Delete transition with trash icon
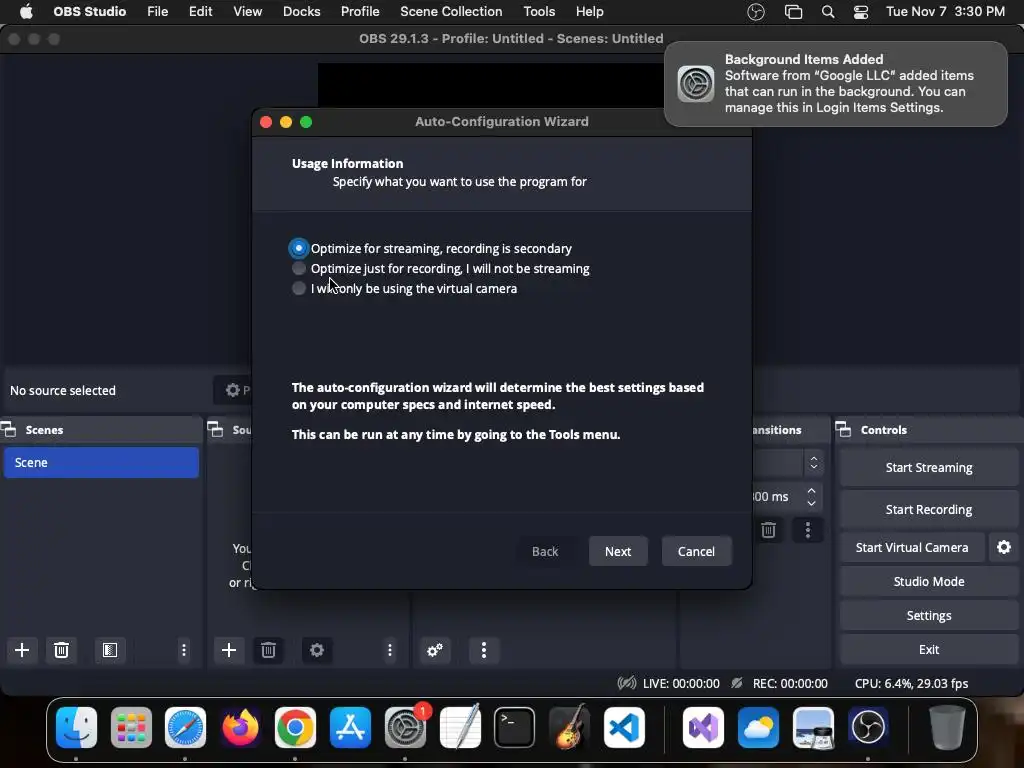The image size is (1024, 768). click(769, 530)
